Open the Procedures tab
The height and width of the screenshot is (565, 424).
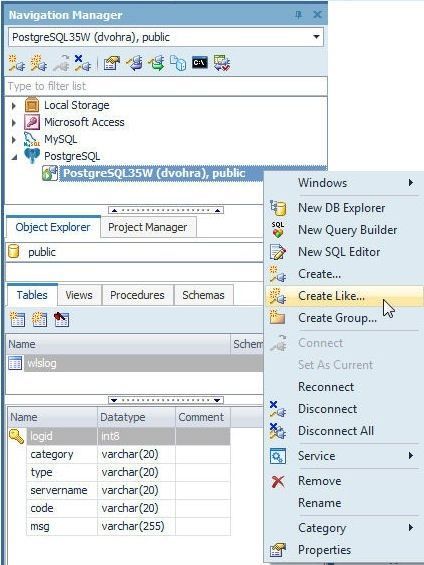[137, 295]
